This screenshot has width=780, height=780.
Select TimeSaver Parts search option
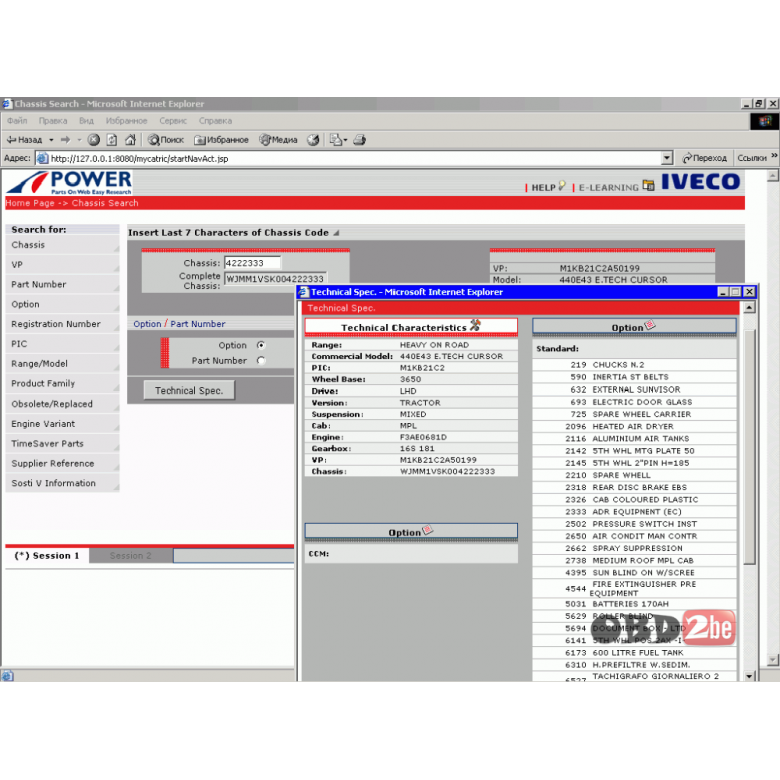[x=63, y=444]
